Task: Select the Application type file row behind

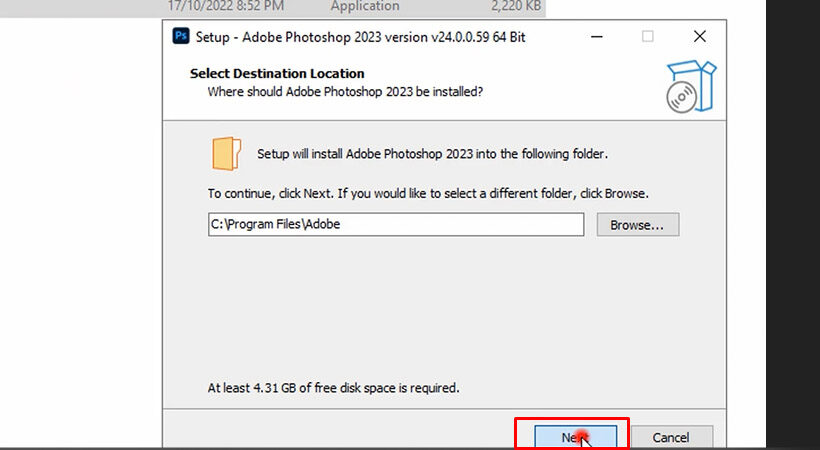Action: click(365, 6)
